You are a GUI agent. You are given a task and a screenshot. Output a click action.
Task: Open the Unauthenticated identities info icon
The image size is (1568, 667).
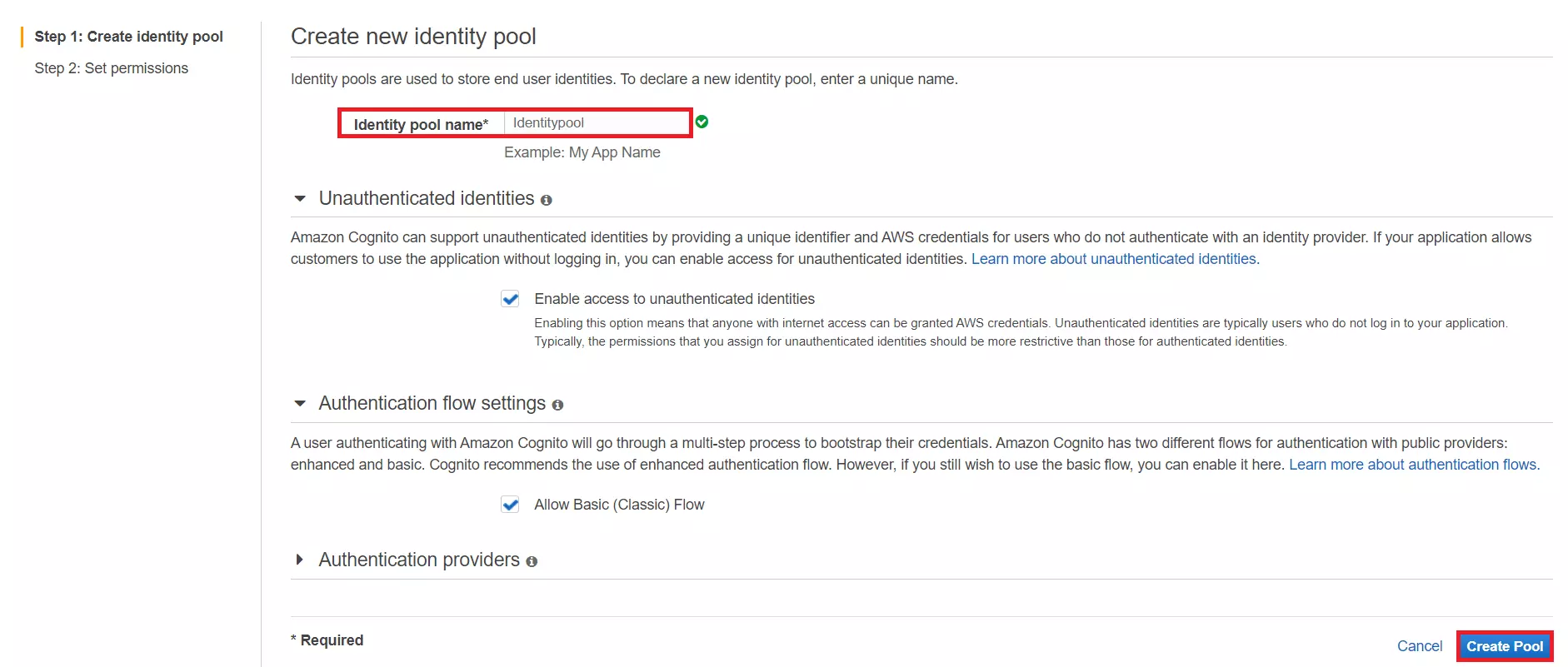(x=547, y=200)
